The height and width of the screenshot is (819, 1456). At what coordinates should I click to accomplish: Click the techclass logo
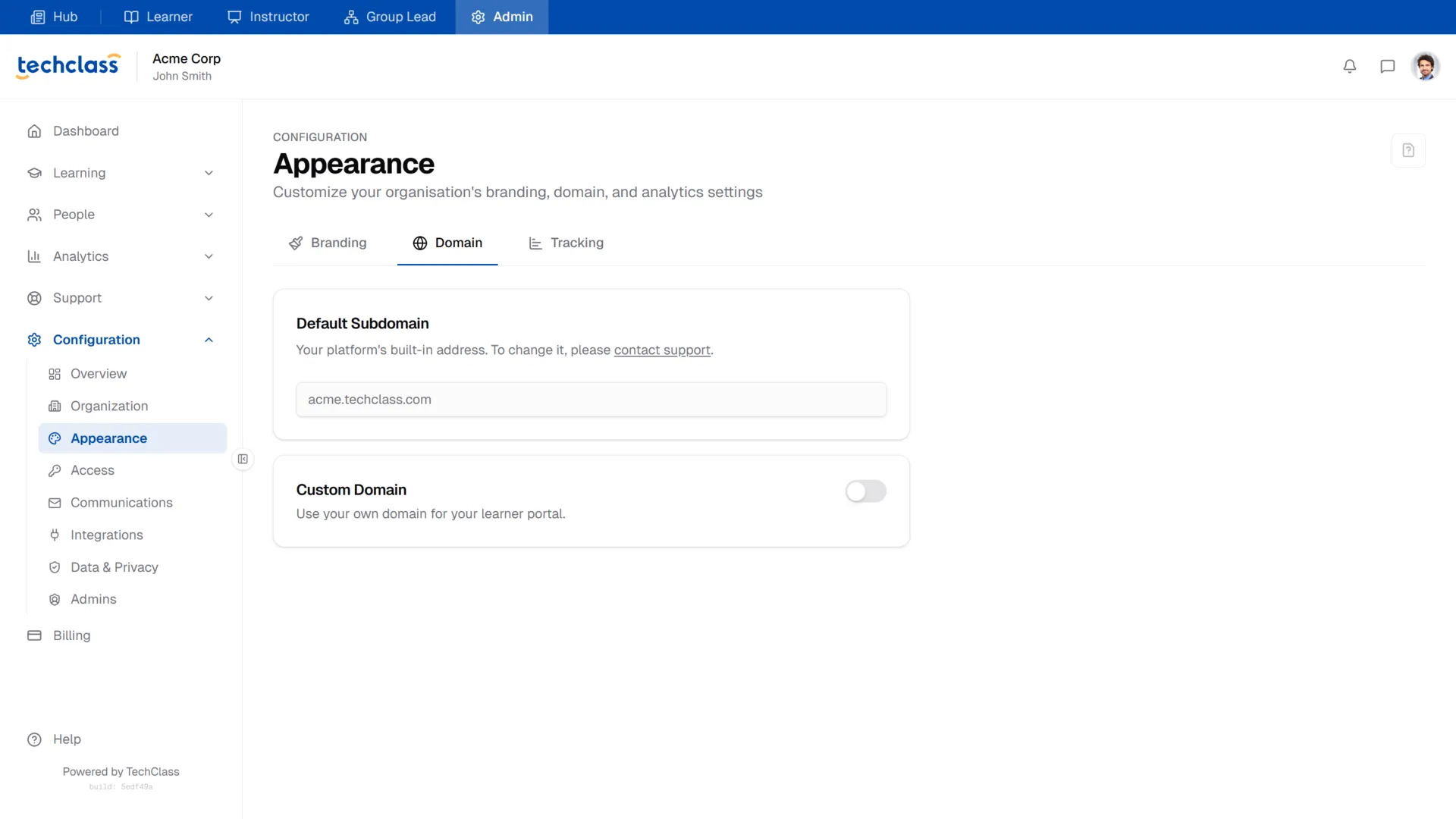coord(68,66)
